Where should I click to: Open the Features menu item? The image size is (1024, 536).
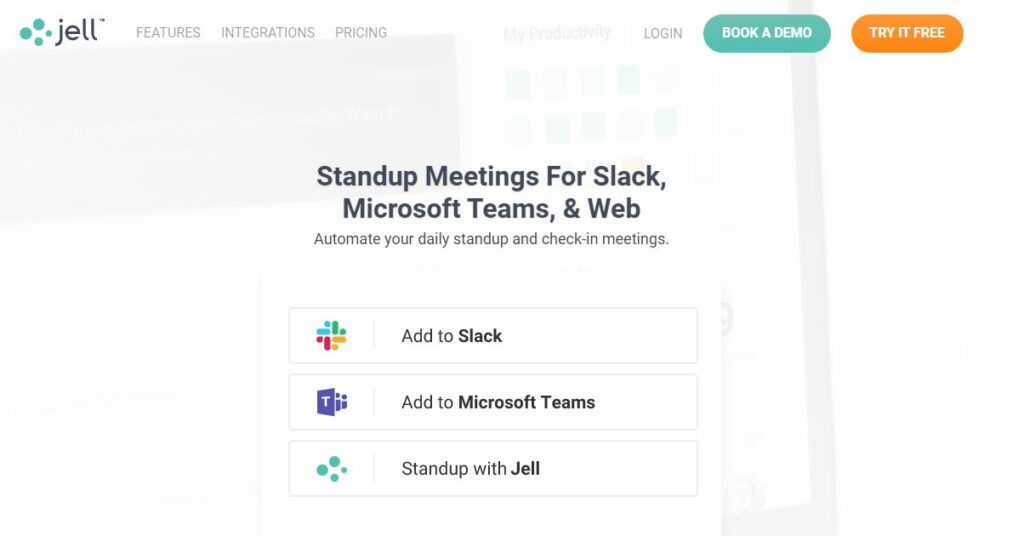[x=168, y=33]
